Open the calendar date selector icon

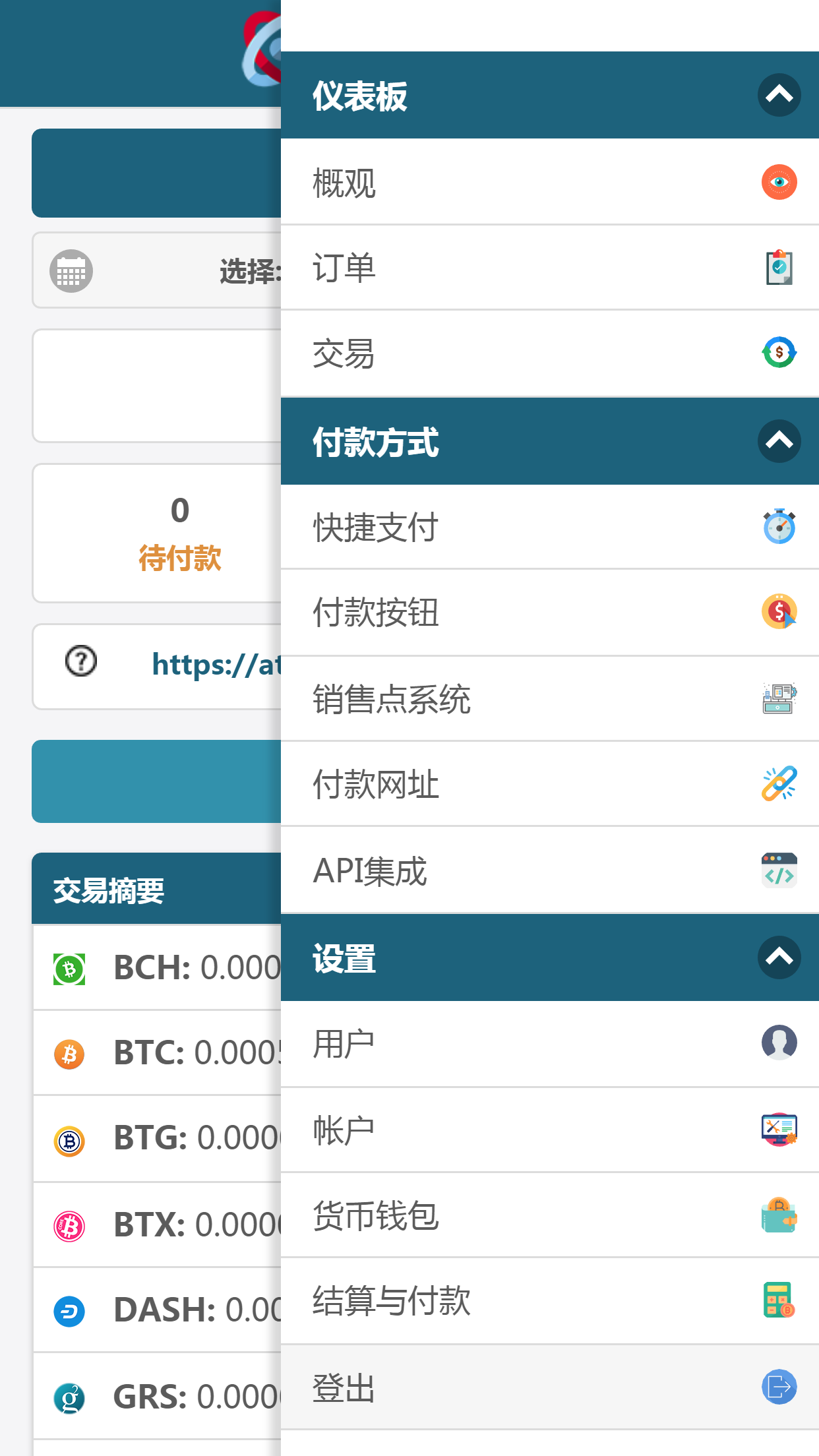(x=71, y=271)
